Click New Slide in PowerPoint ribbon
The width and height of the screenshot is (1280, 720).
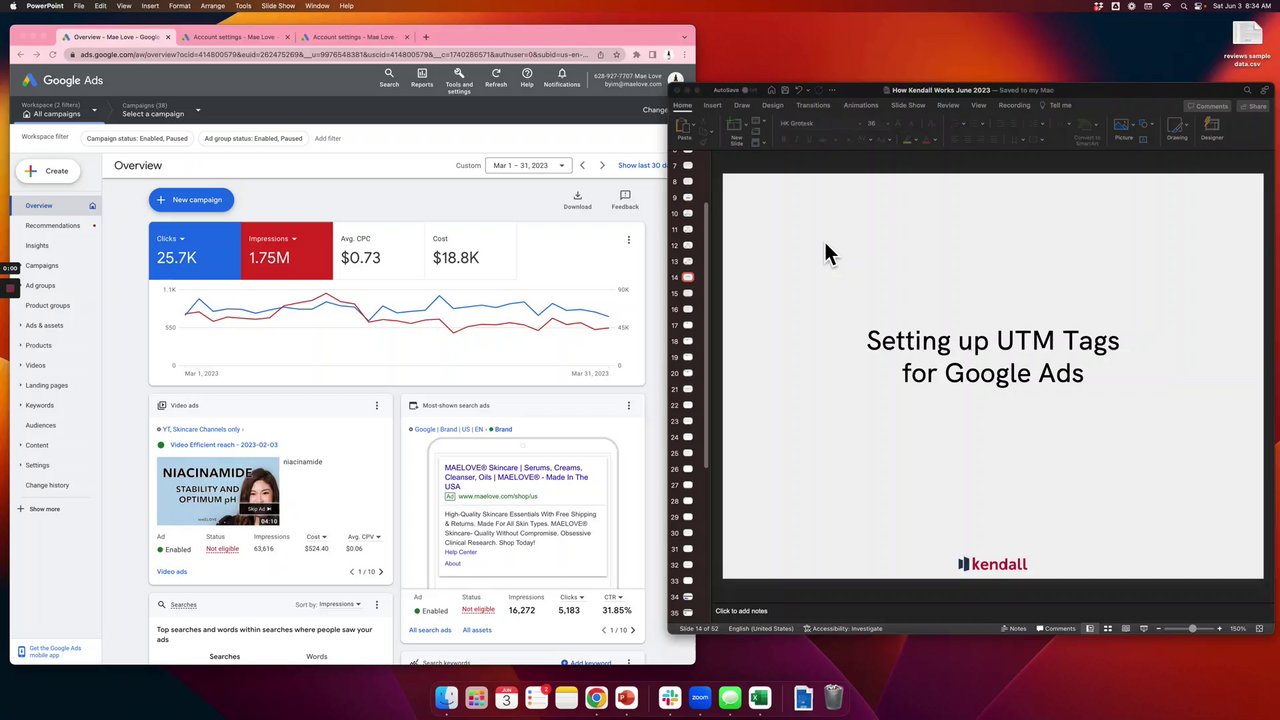click(736, 131)
